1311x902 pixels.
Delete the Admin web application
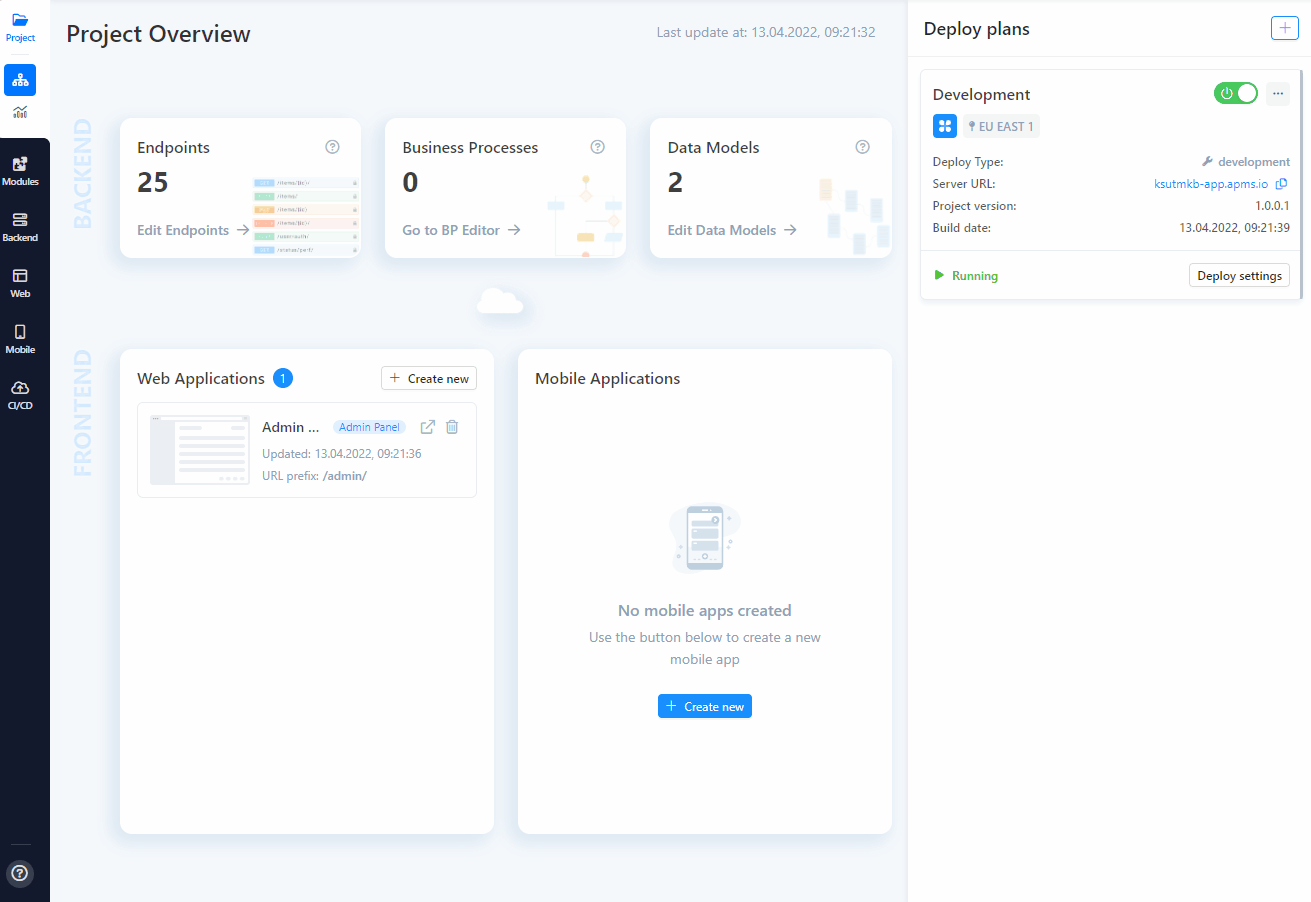click(x=452, y=427)
